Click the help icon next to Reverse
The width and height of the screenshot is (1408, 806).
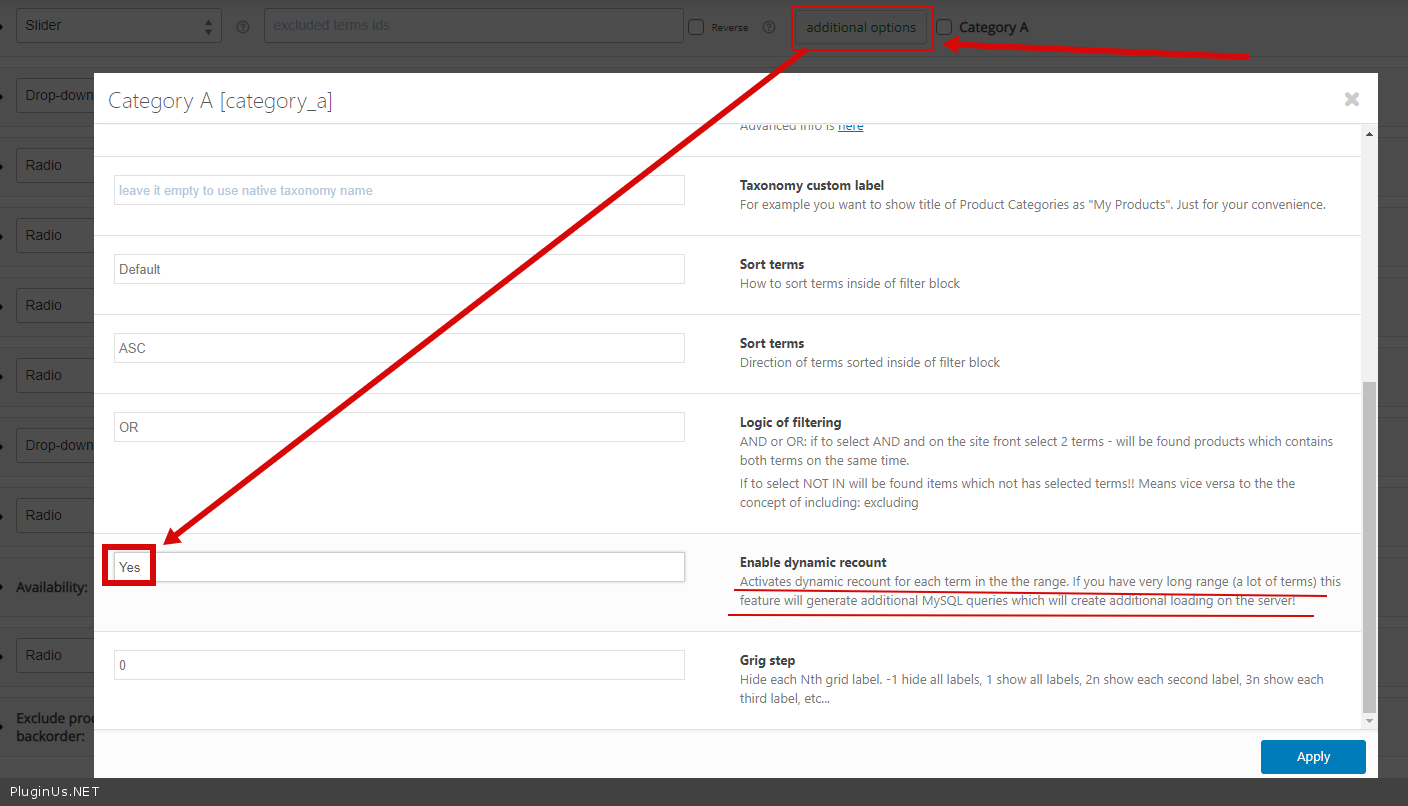pyautogui.click(x=769, y=27)
